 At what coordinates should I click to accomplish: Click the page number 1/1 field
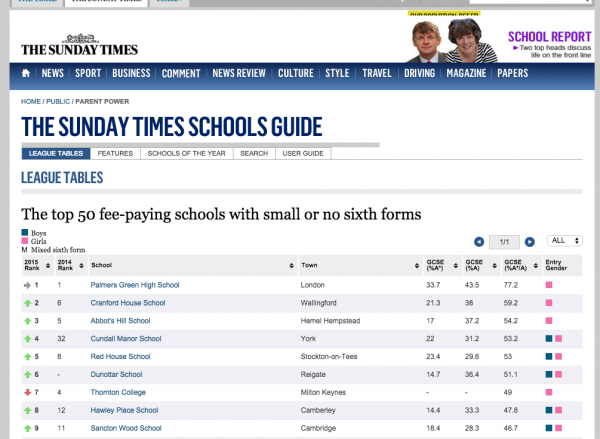(x=504, y=242)
